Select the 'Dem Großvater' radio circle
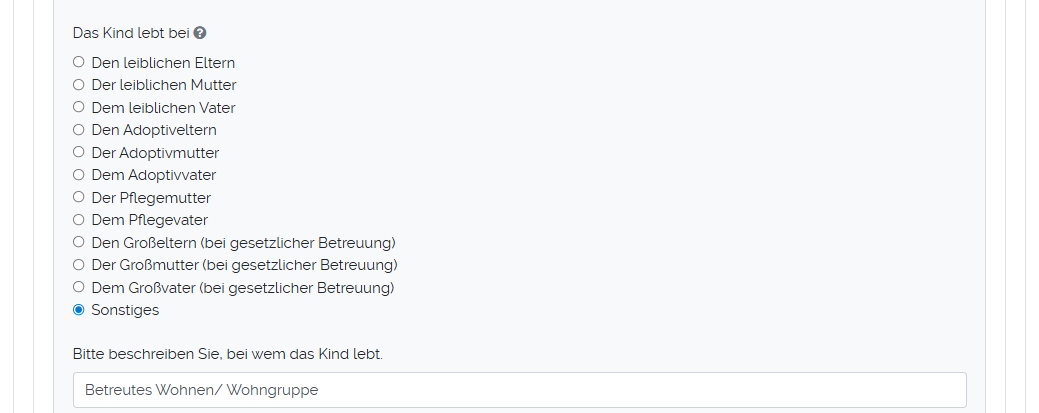The height and width of the screenshot is (413, 1039). 79,287
